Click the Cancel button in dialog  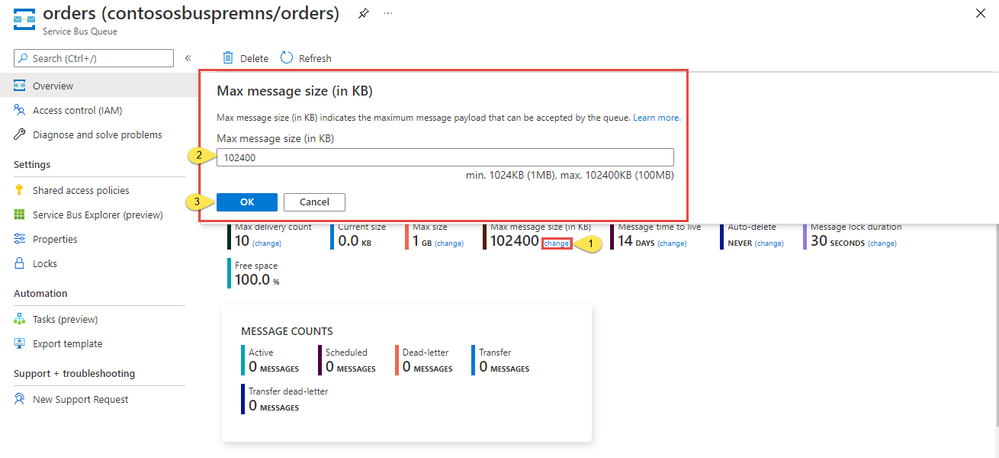pos(314,202)
